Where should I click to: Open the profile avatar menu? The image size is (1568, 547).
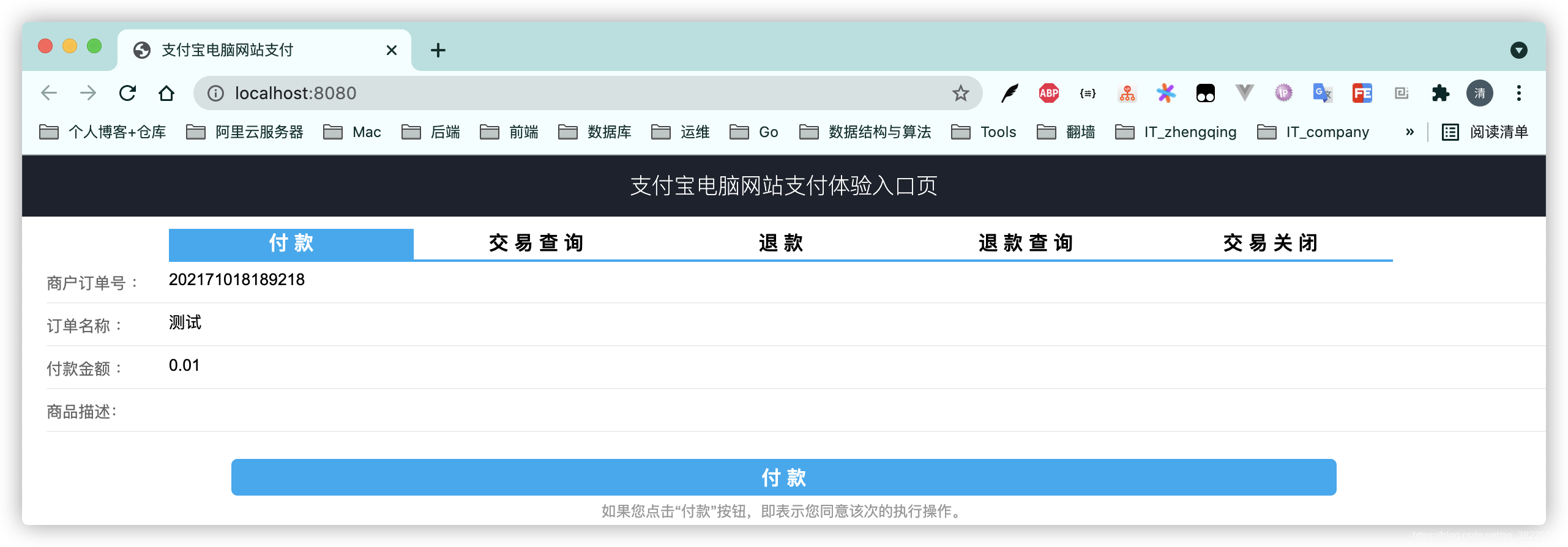click(1480, 93)
